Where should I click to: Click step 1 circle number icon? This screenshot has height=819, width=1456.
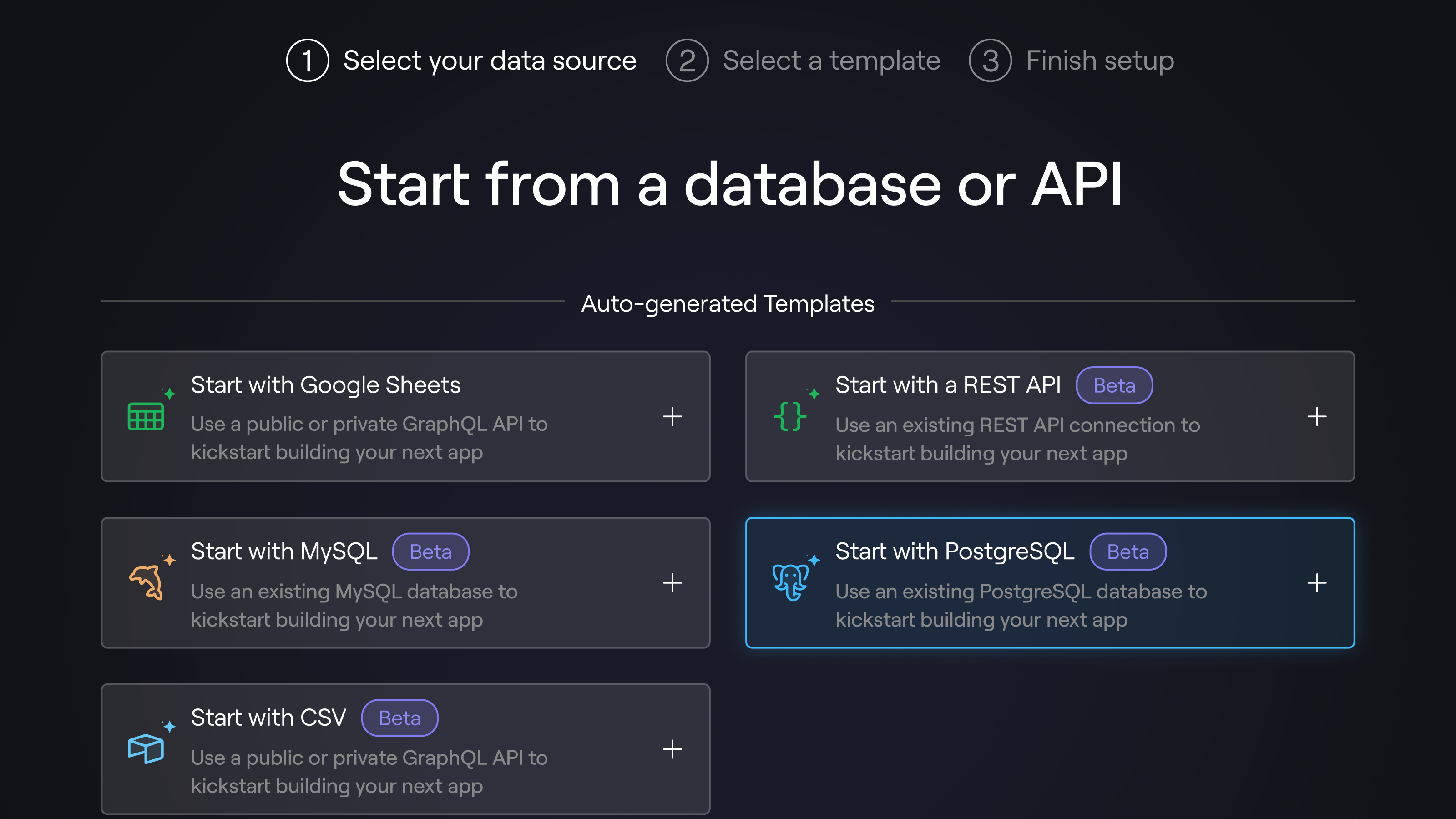point(308,61)
